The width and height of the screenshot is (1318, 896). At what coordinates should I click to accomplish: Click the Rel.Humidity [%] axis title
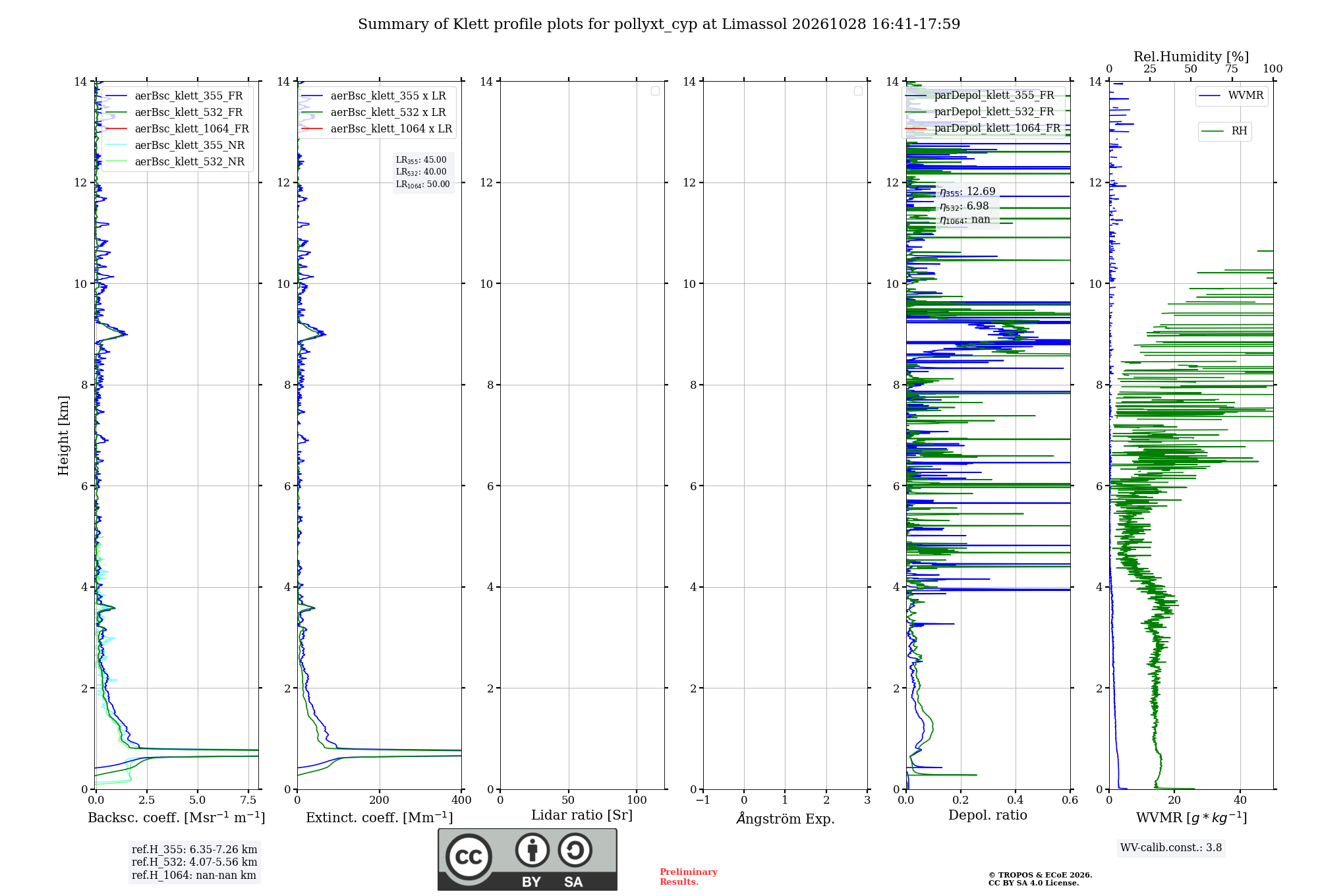1191,57
